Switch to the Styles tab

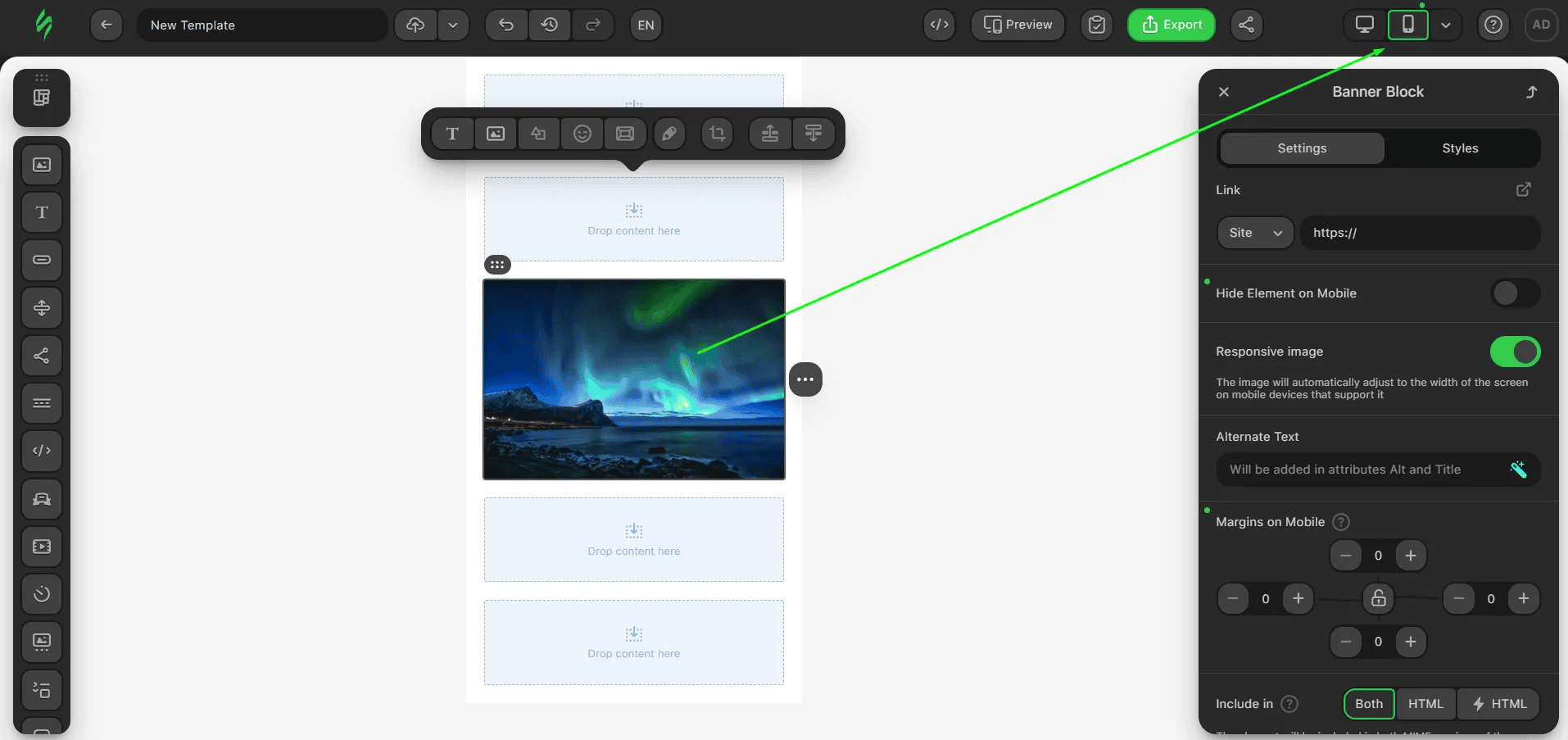point(1460,148)
